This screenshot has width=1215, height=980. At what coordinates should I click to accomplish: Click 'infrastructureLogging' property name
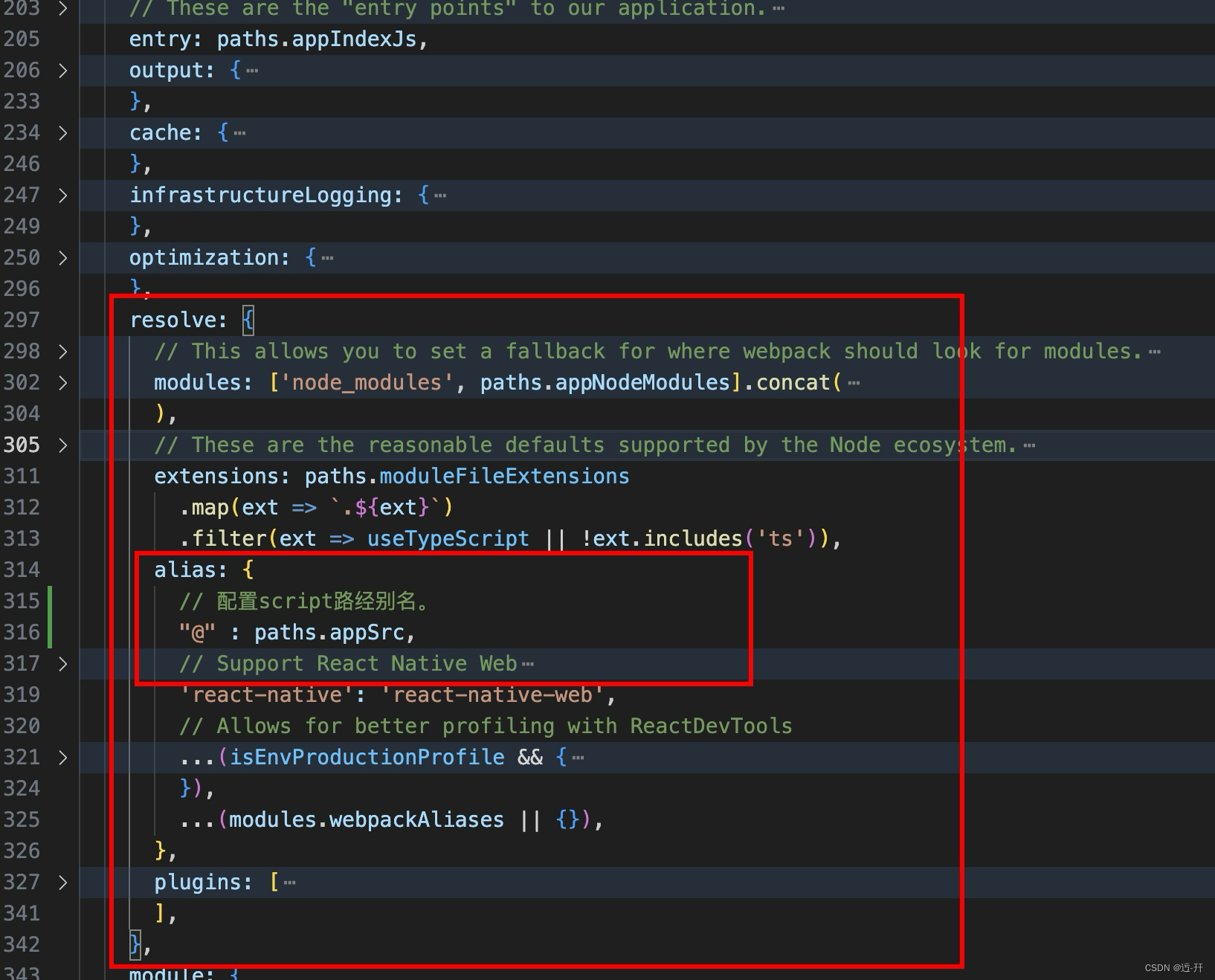tap(260, 196)
